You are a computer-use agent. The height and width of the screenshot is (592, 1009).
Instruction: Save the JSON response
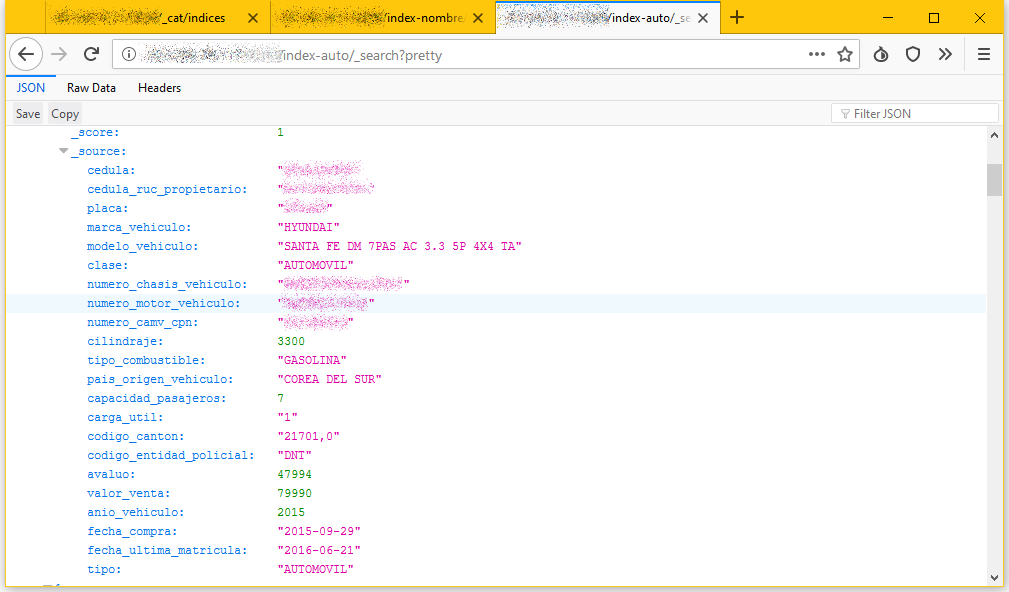(x=28, y=114)
